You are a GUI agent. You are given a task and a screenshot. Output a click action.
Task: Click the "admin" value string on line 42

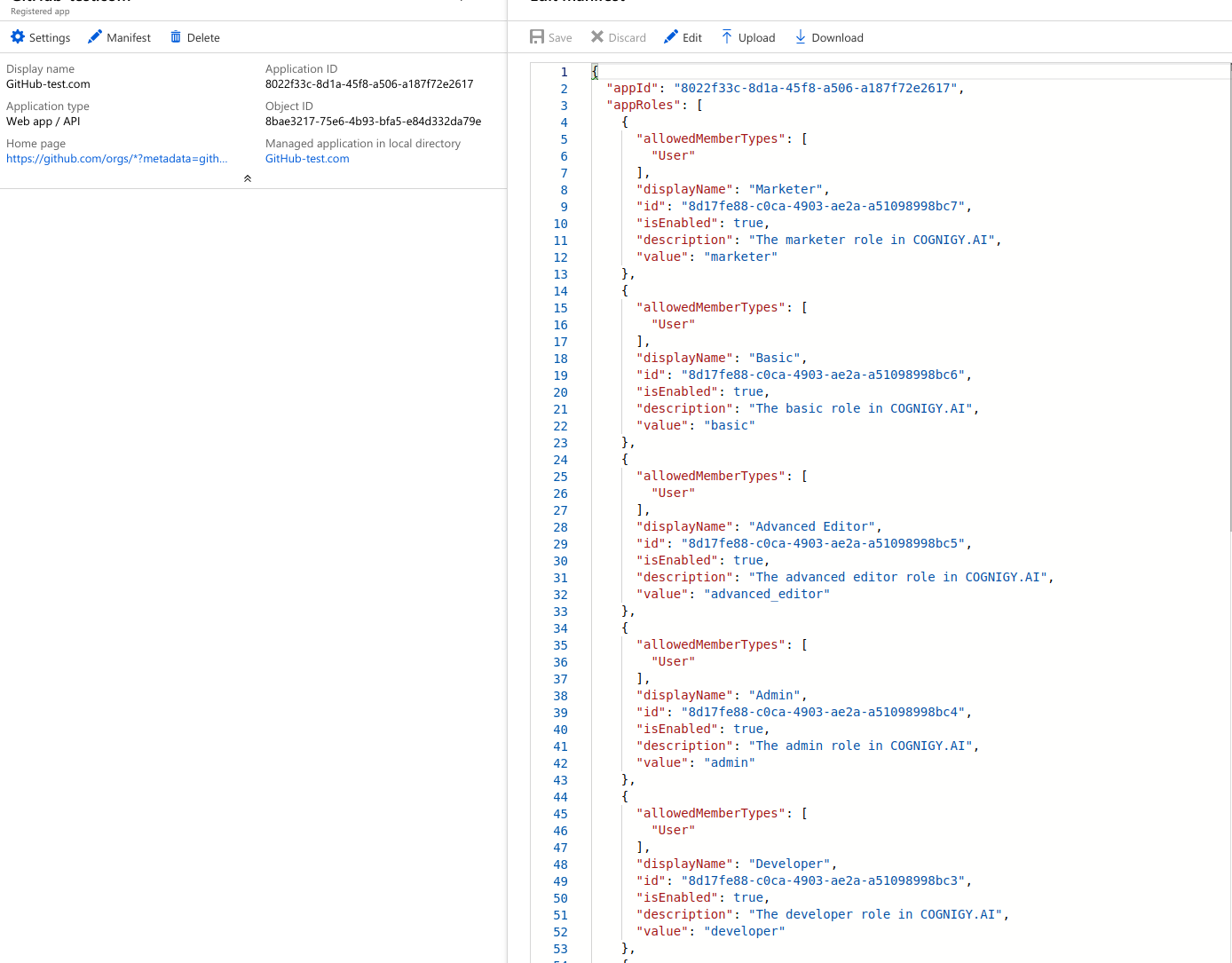point(730,762)
